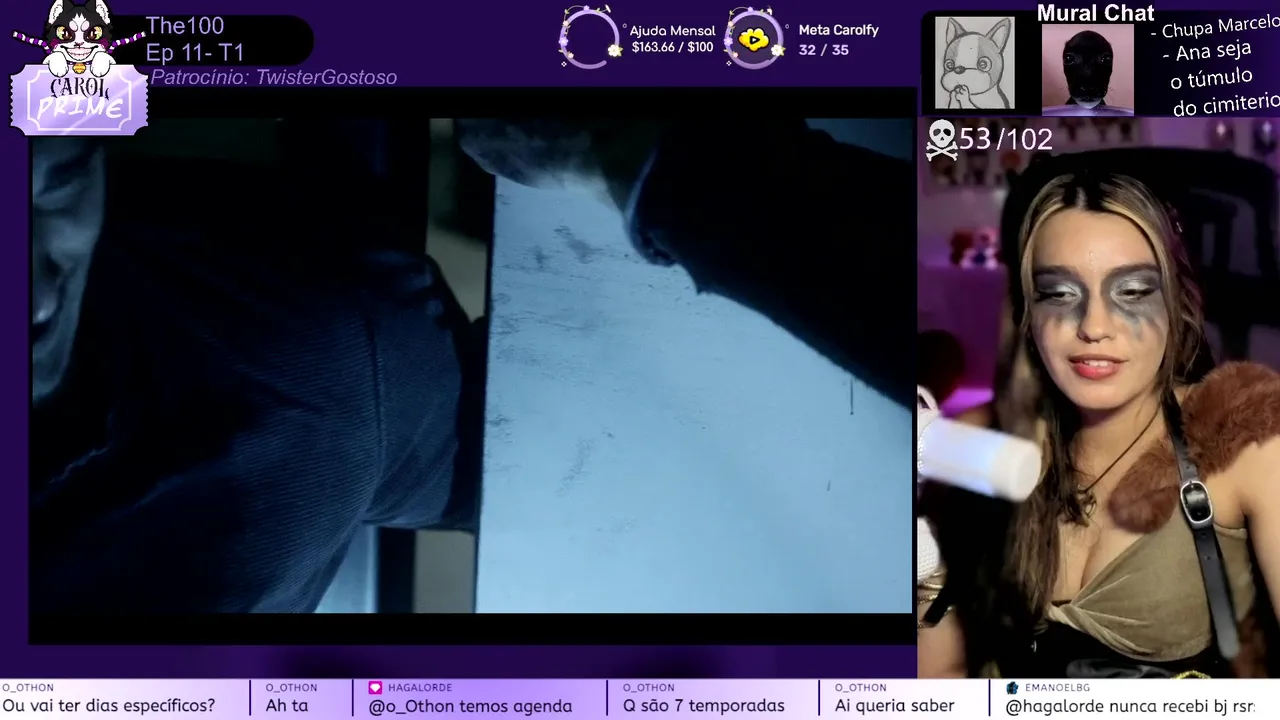Open the masked figure thumbnail in Mural Chat
Viewport: 1280px width, 720px height.
1088,68
